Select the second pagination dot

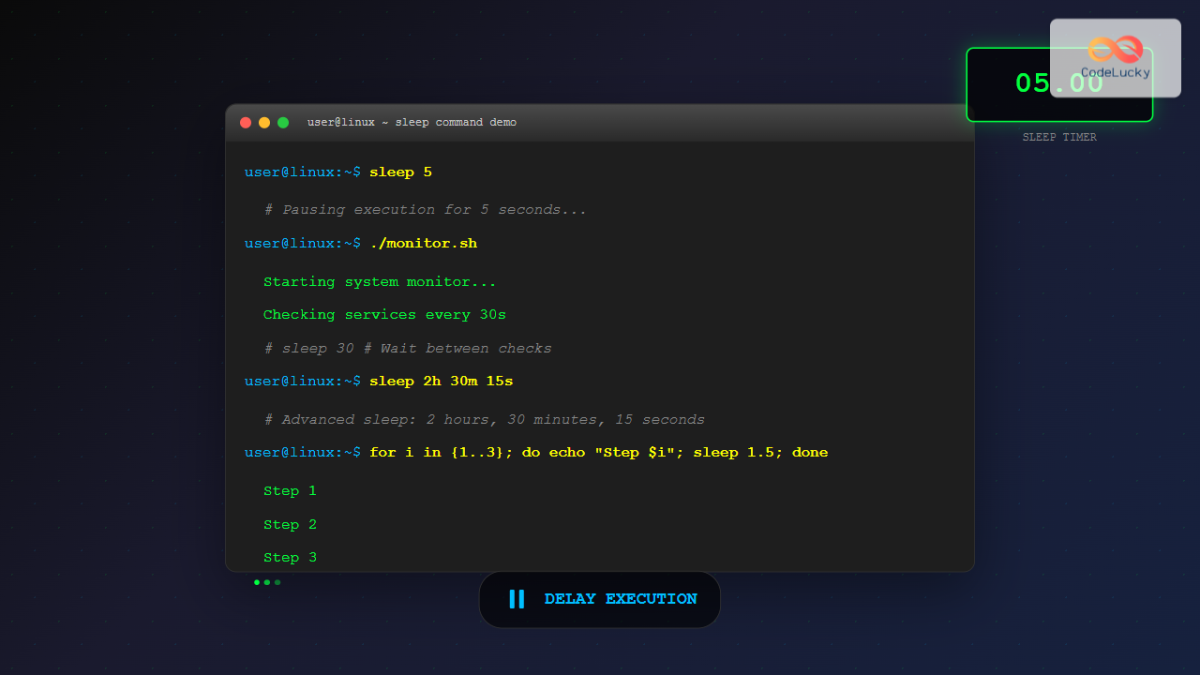point(267,582)
